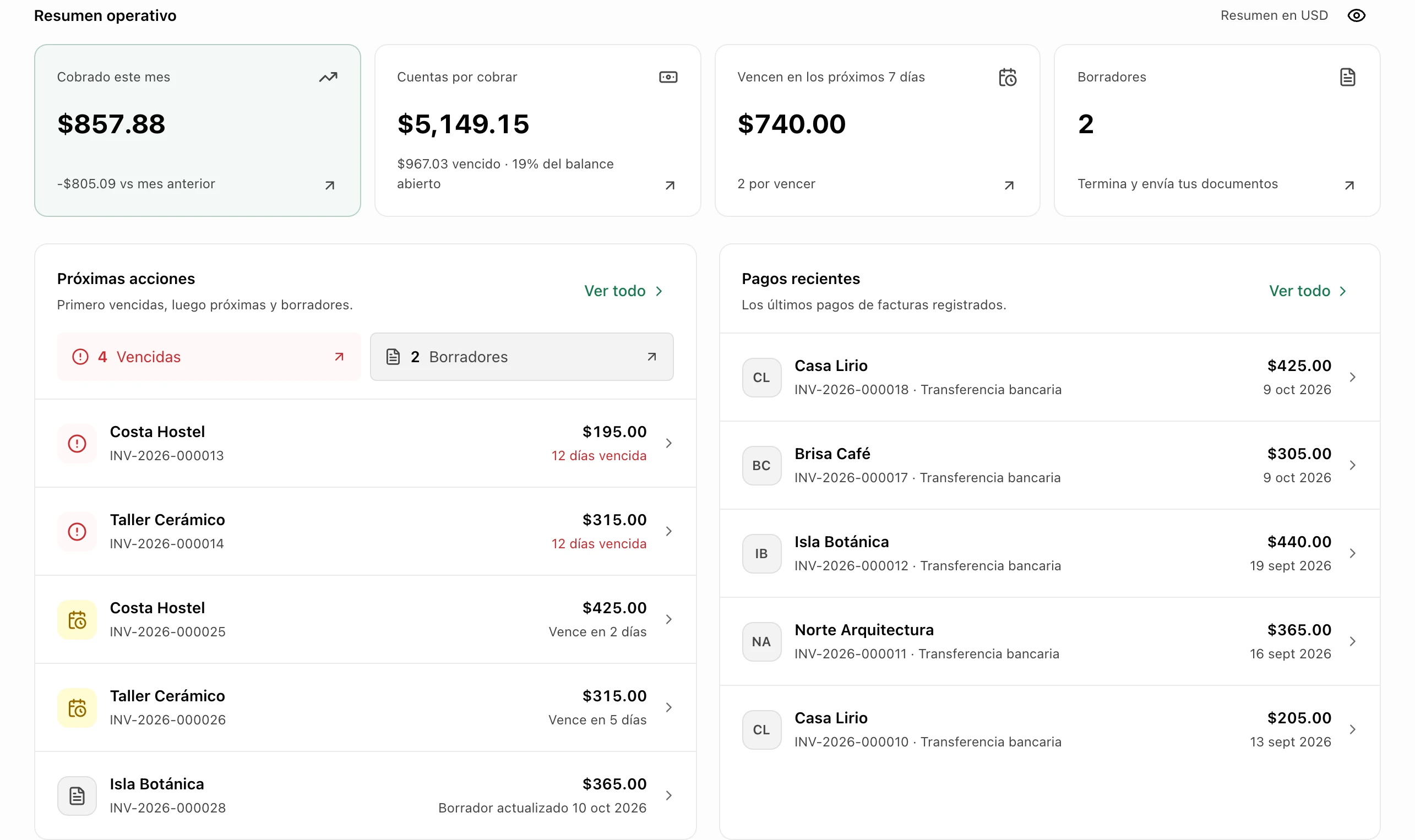Viewport: 1415px width, 840px height.
Task: Click the document icon on Borradores card
Action: pyautogui.click(x=1348, y=77)
